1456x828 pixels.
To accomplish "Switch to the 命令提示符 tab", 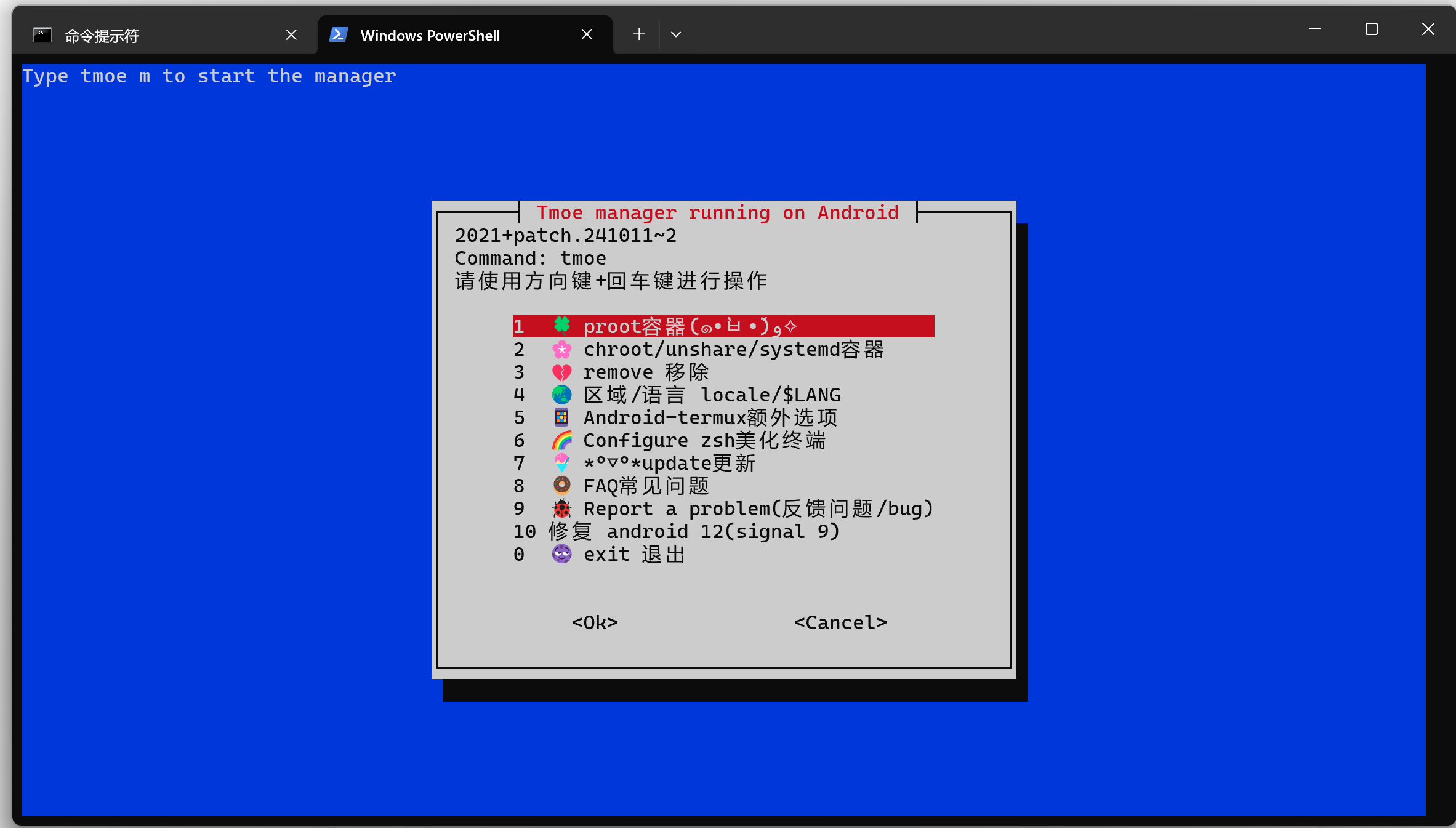I will [x=102, y=36].
